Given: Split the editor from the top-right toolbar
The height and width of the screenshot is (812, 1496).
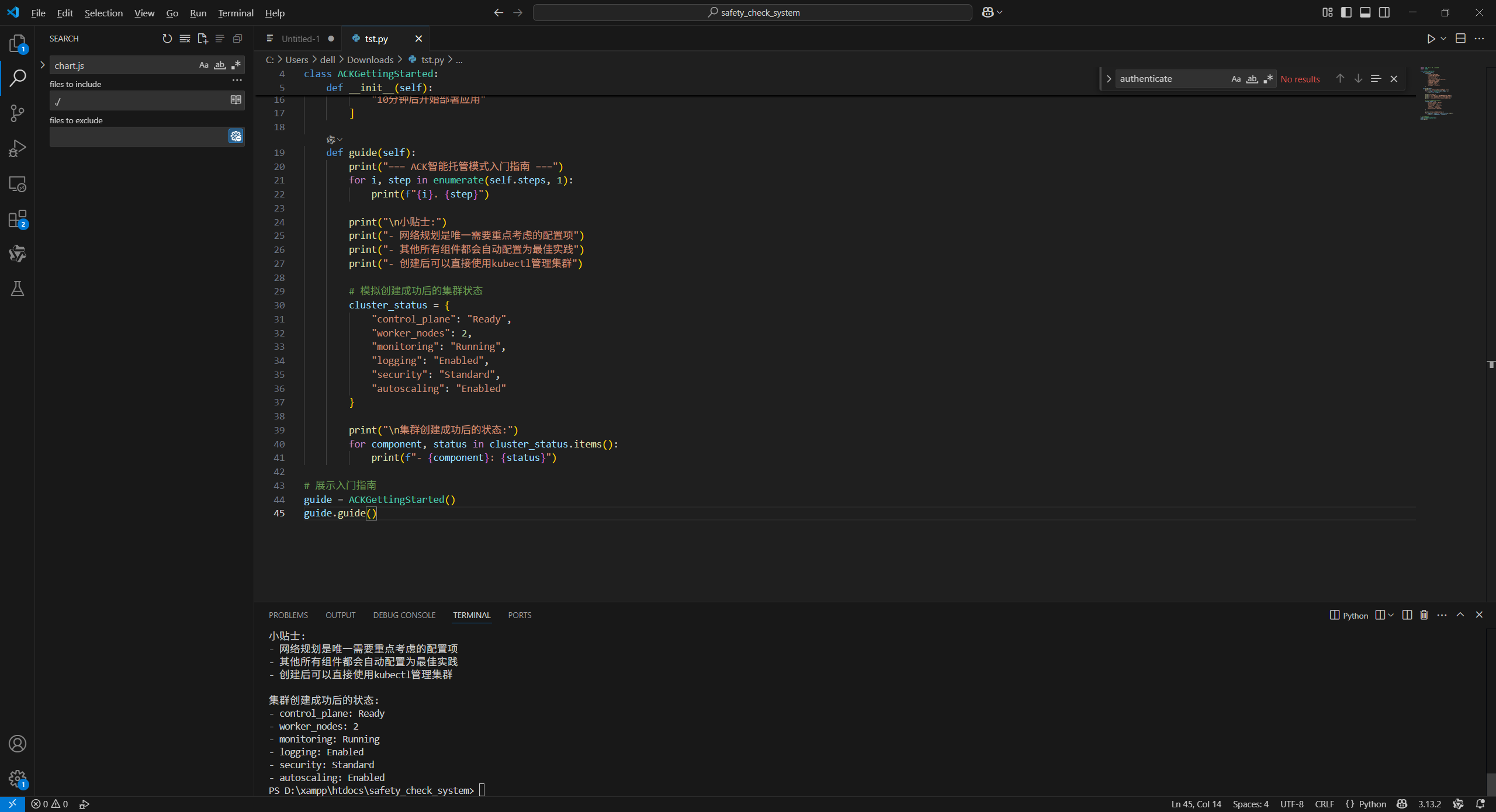Looking at the screenshot, I should click(1460, 39).
